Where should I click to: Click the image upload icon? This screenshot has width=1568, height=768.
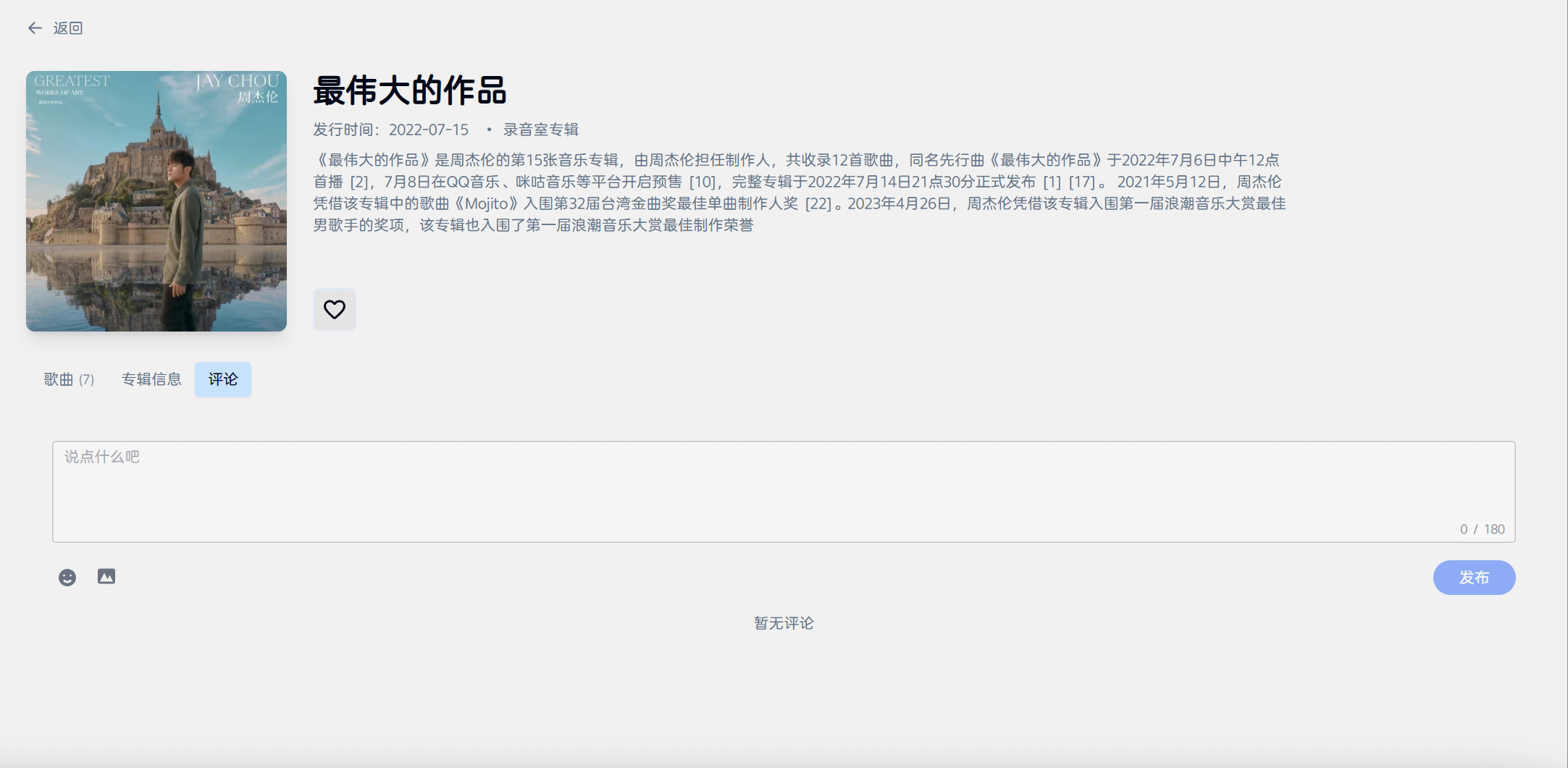pyautogui.click(x=106, y=577)
